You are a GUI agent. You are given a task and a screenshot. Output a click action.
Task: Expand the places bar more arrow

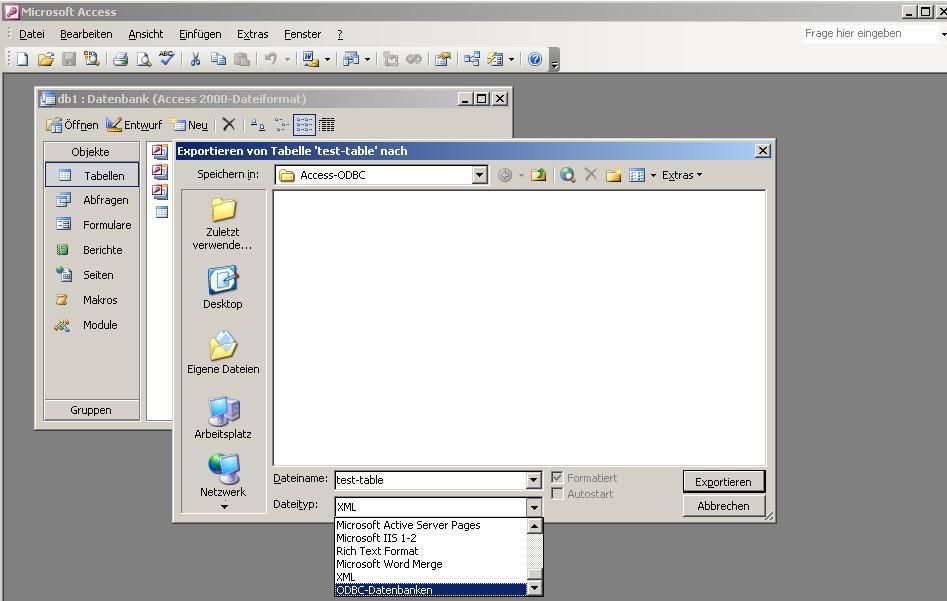point(224,507)
